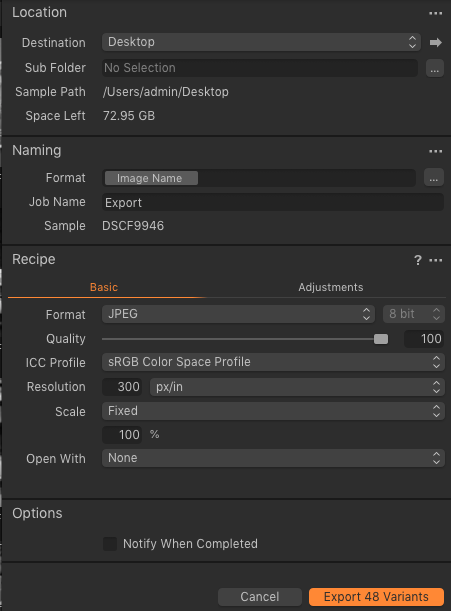
Task: Click the Export 48 Variants button
Action: point(376,597)
